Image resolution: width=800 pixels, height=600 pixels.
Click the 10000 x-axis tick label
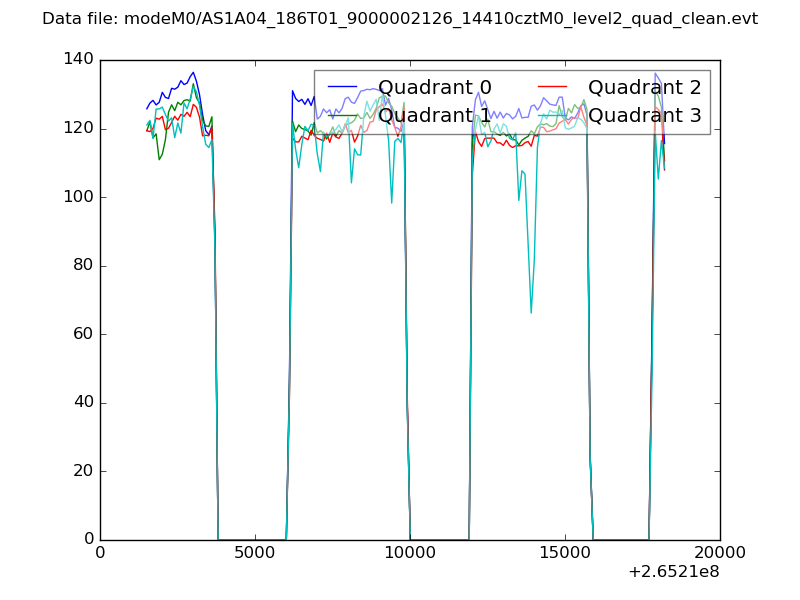(x=410, y=553)
